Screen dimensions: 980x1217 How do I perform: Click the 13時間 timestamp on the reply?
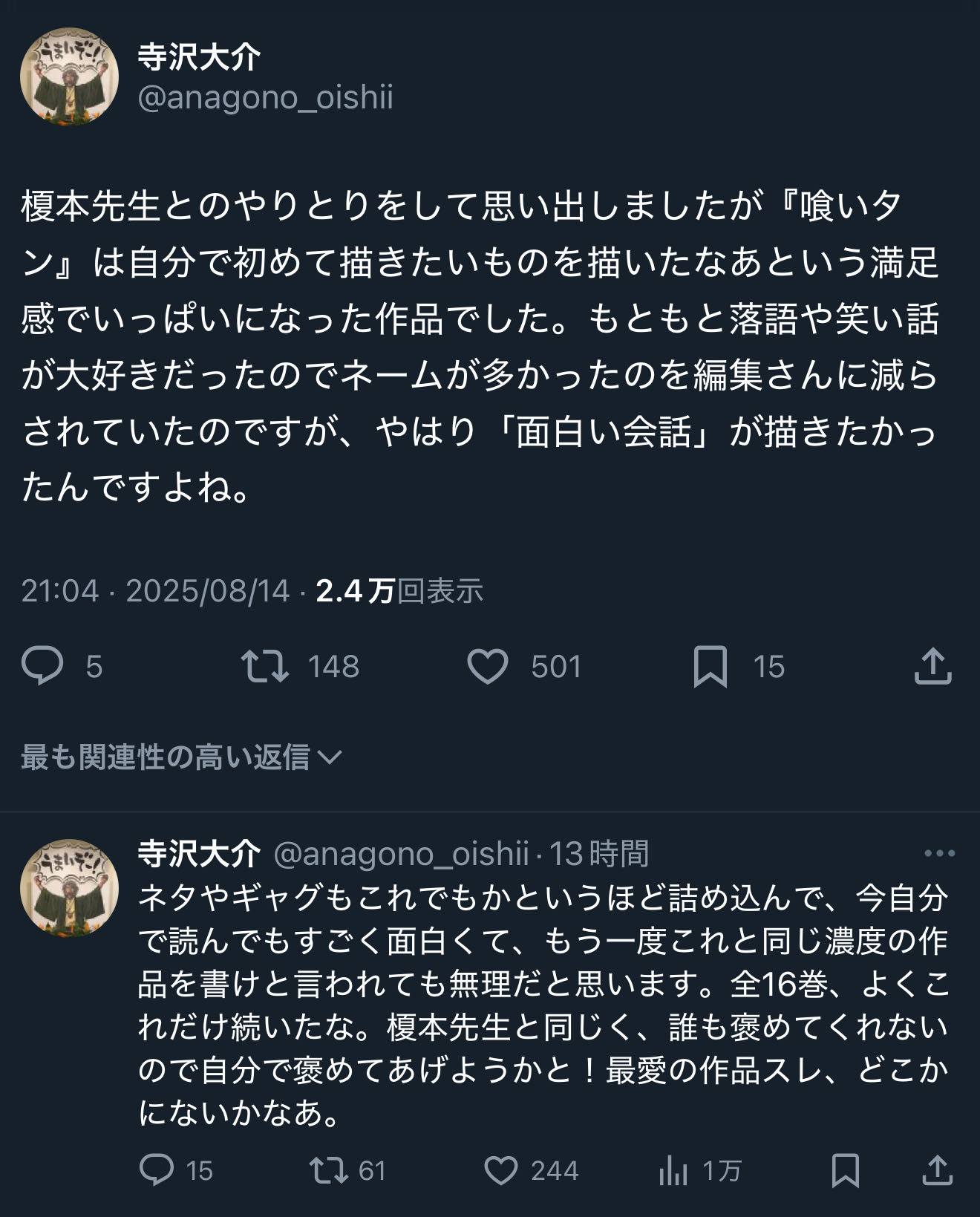click(x=599, y=854)
